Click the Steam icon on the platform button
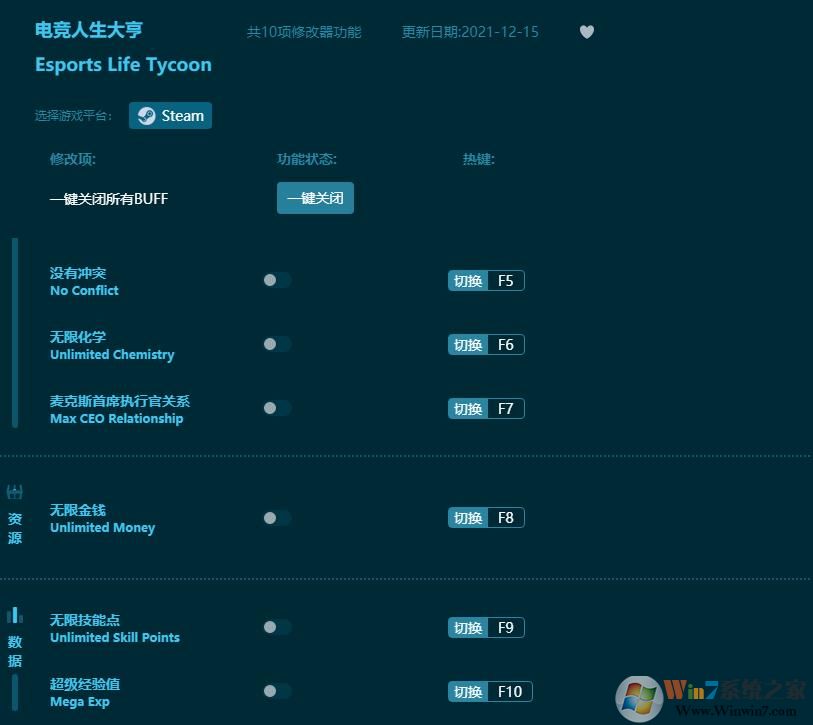 coord(146,115)
